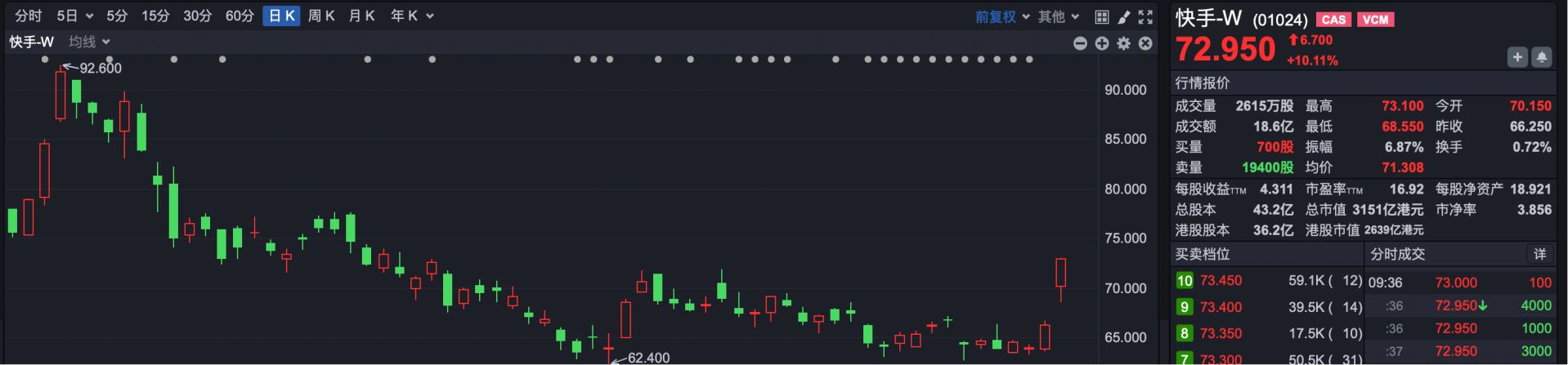Zoom out the chart with minus icon

tap(1080, 43)
